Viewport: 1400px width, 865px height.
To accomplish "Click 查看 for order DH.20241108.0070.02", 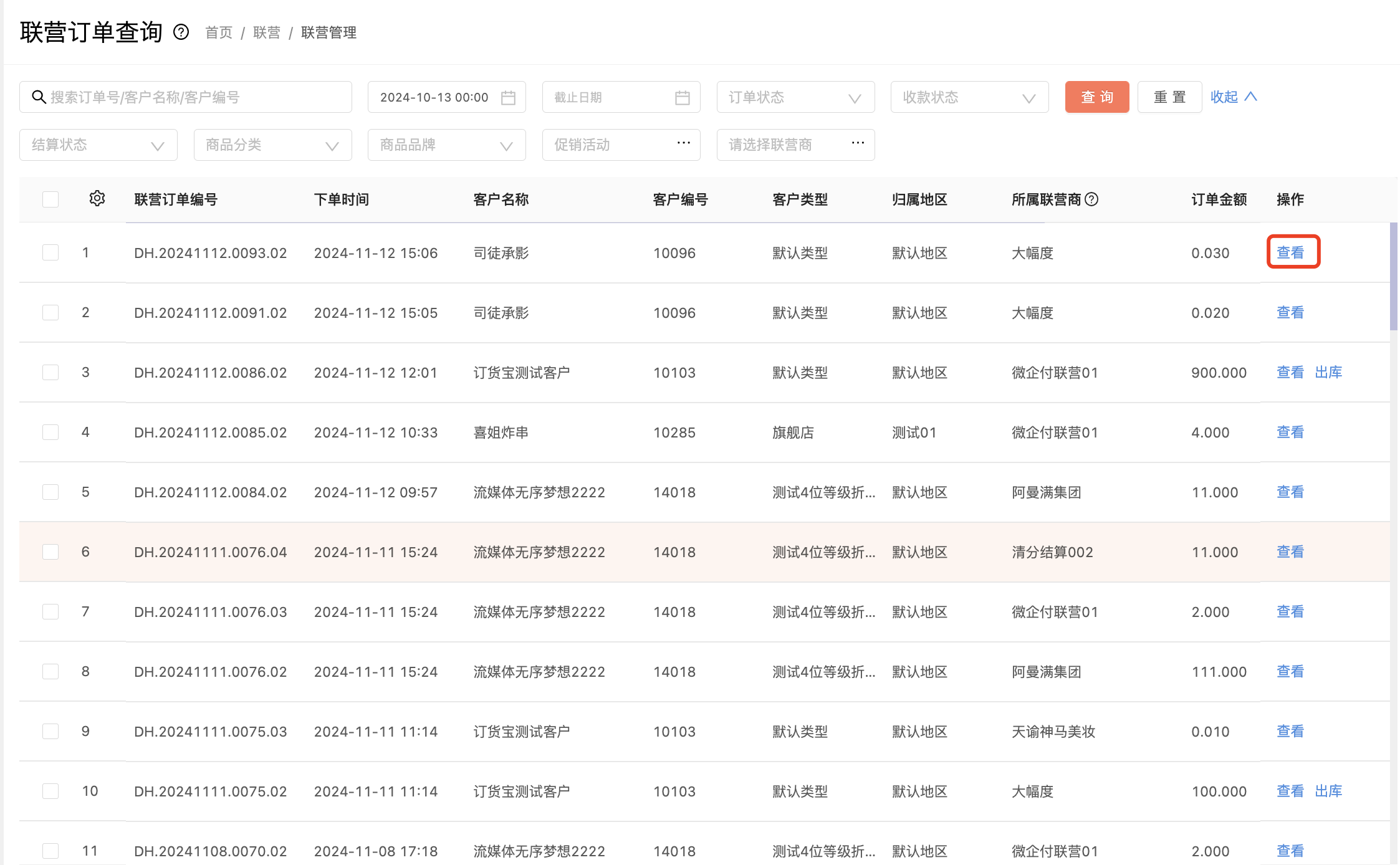I will [1290, 851].
